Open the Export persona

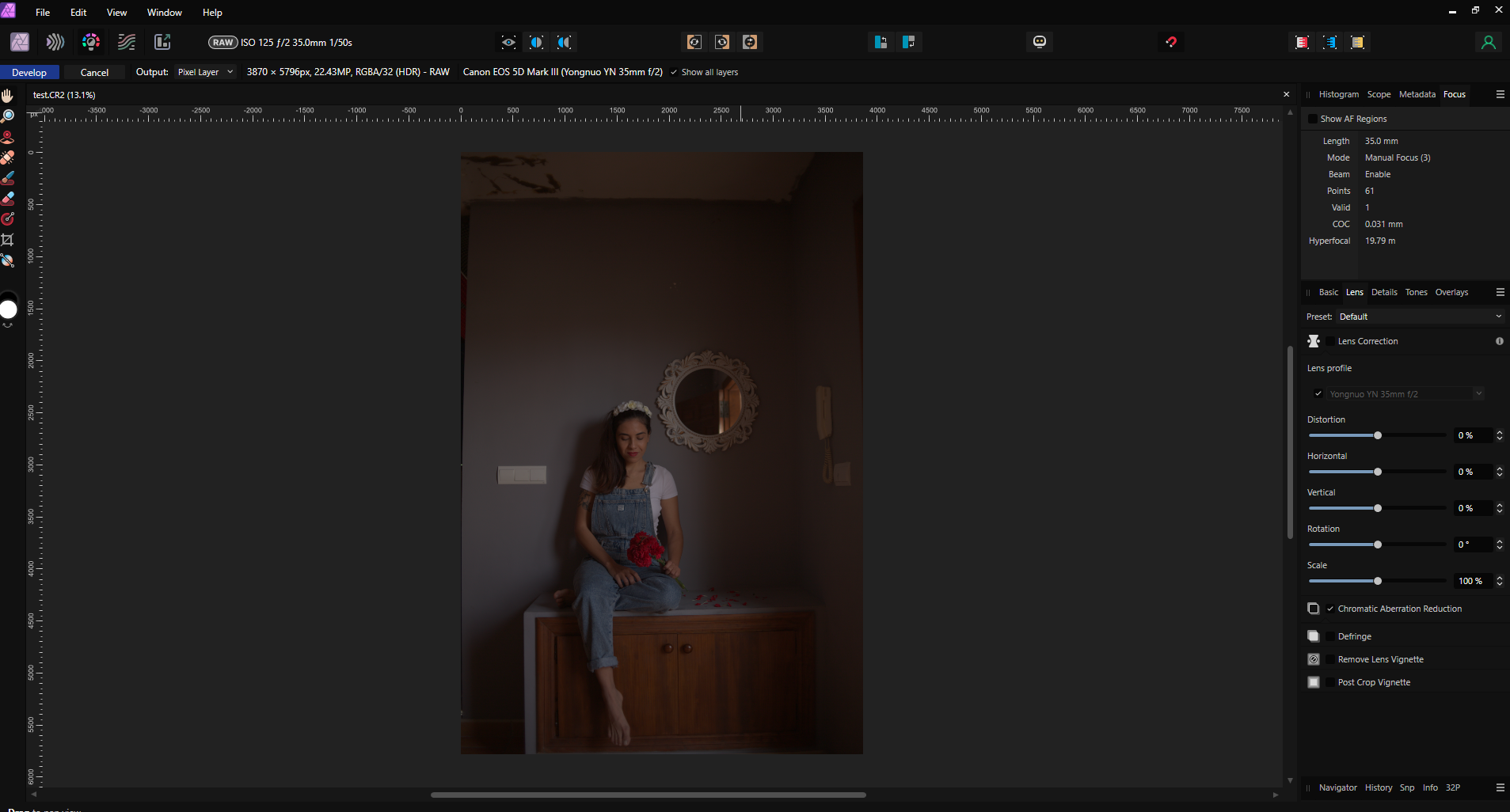click(162, 42)
